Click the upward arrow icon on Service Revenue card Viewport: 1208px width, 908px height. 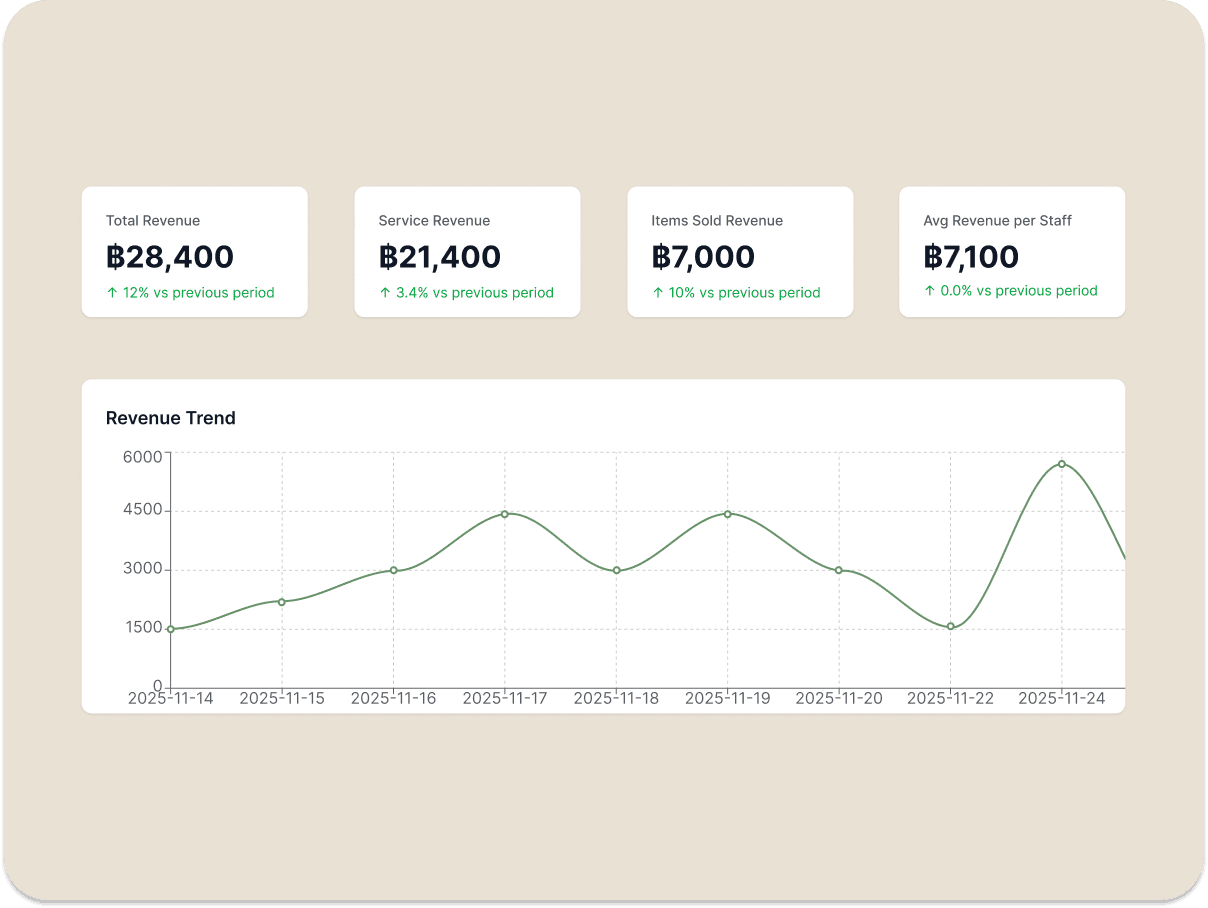coord(384,293)
